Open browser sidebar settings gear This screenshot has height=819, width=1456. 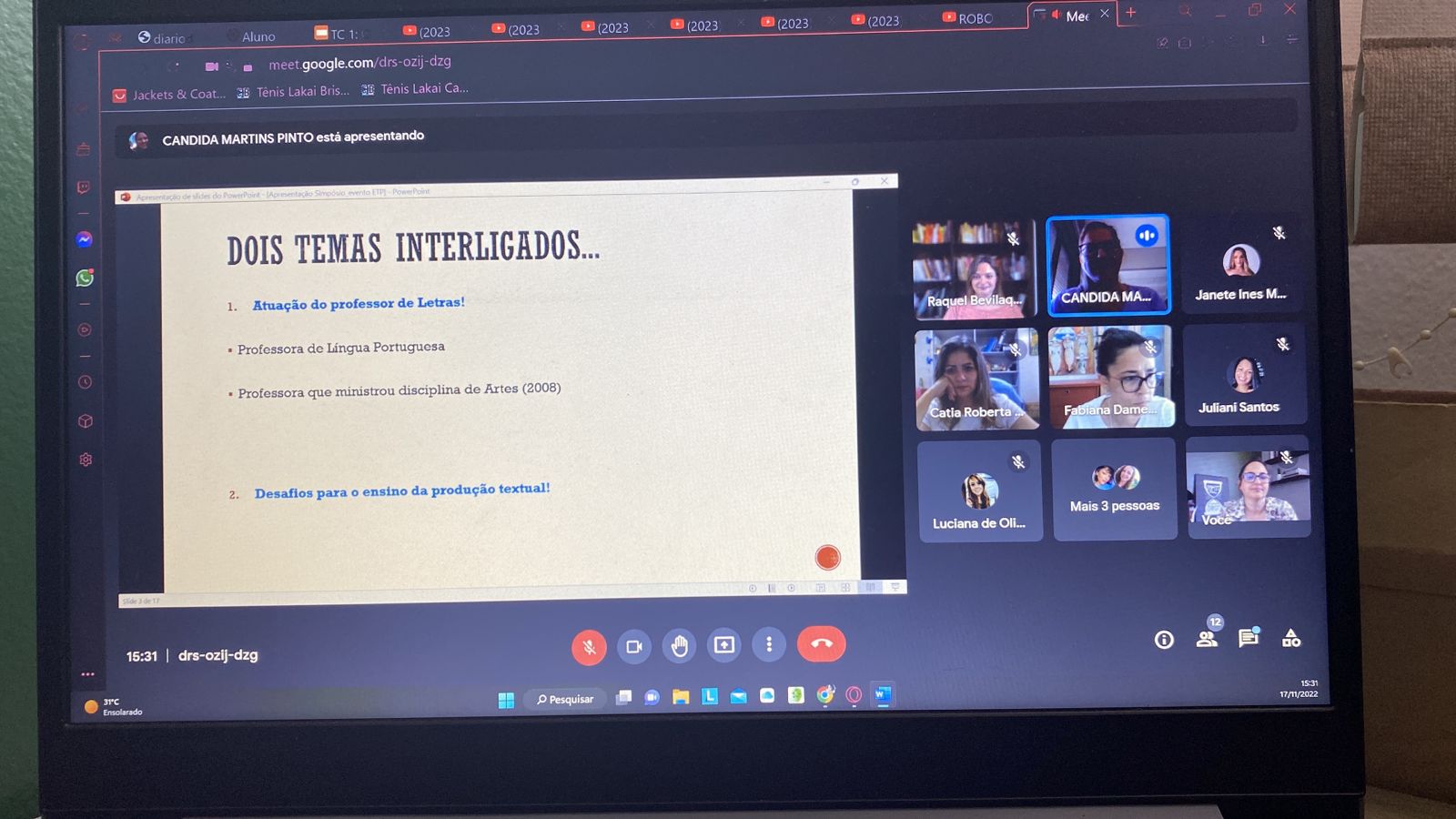86,460
